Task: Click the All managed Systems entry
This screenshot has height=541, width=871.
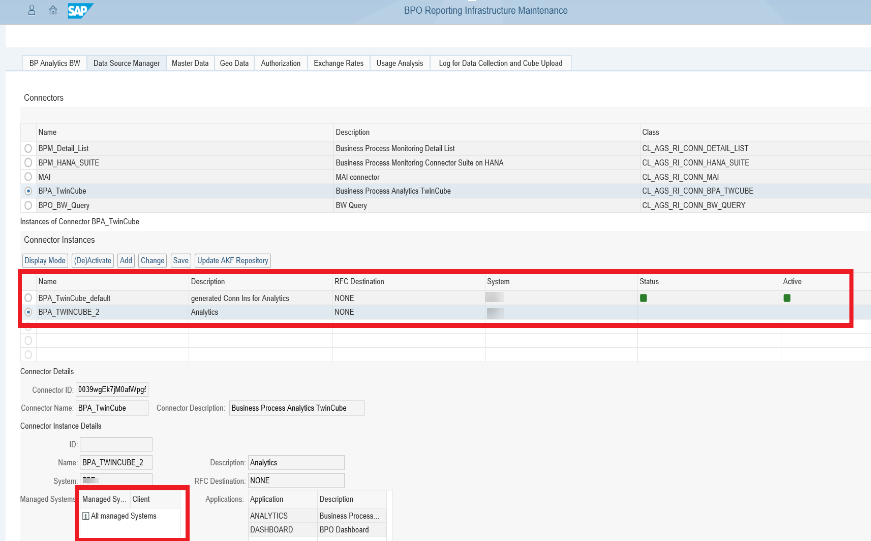Action: click(x=123, y=516)
